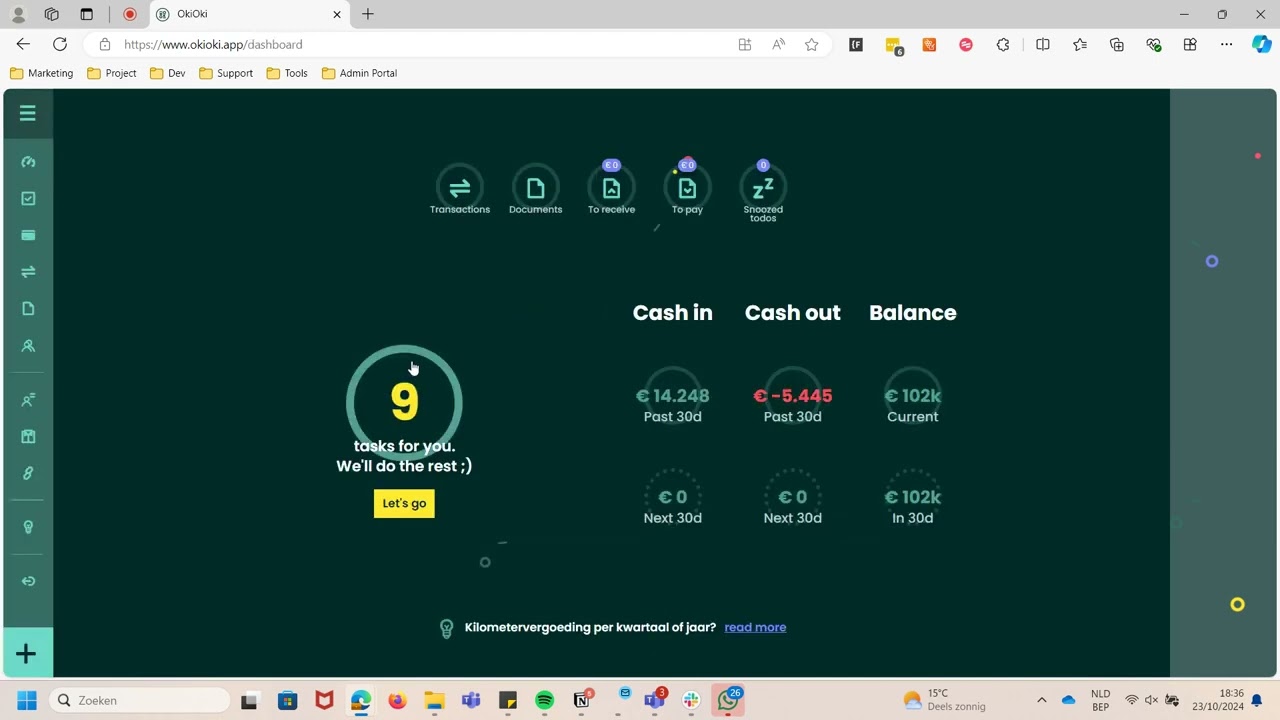This screenshot has height=720, width=1280.
Task: Open the bank card icon in sidebar
Action: coord(28,235)
